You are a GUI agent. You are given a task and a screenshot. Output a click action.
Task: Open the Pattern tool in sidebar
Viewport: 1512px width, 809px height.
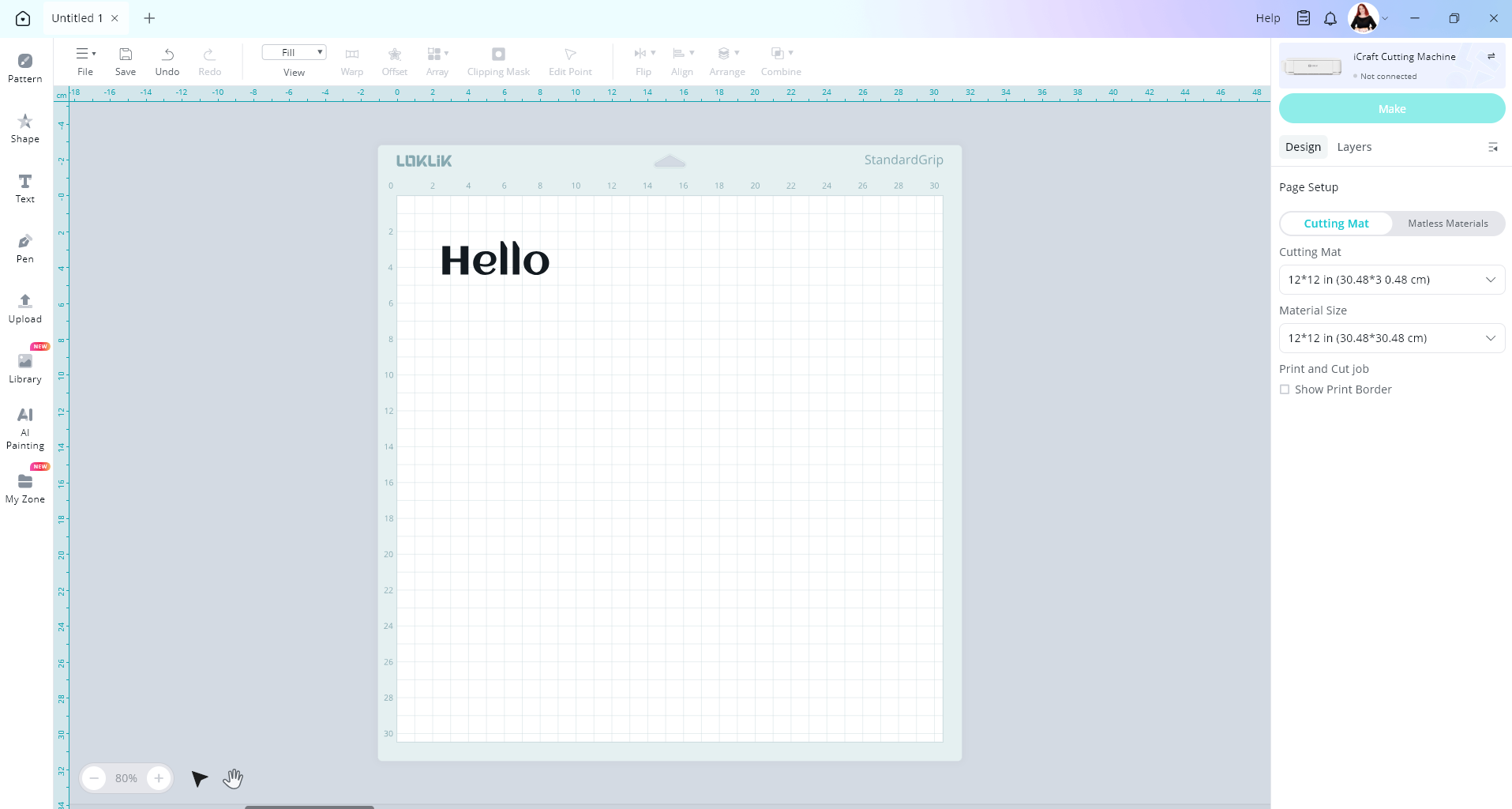[25, 68]
